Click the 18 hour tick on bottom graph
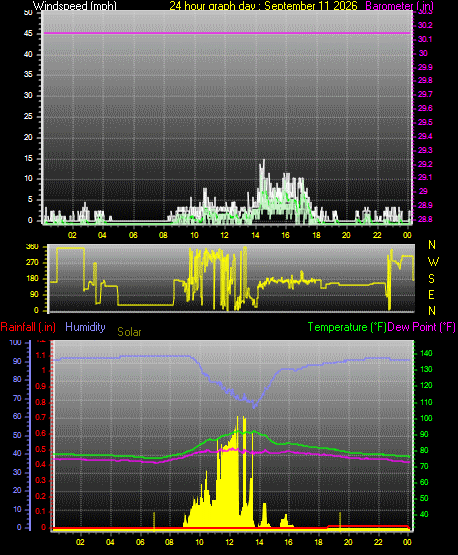 319,542
